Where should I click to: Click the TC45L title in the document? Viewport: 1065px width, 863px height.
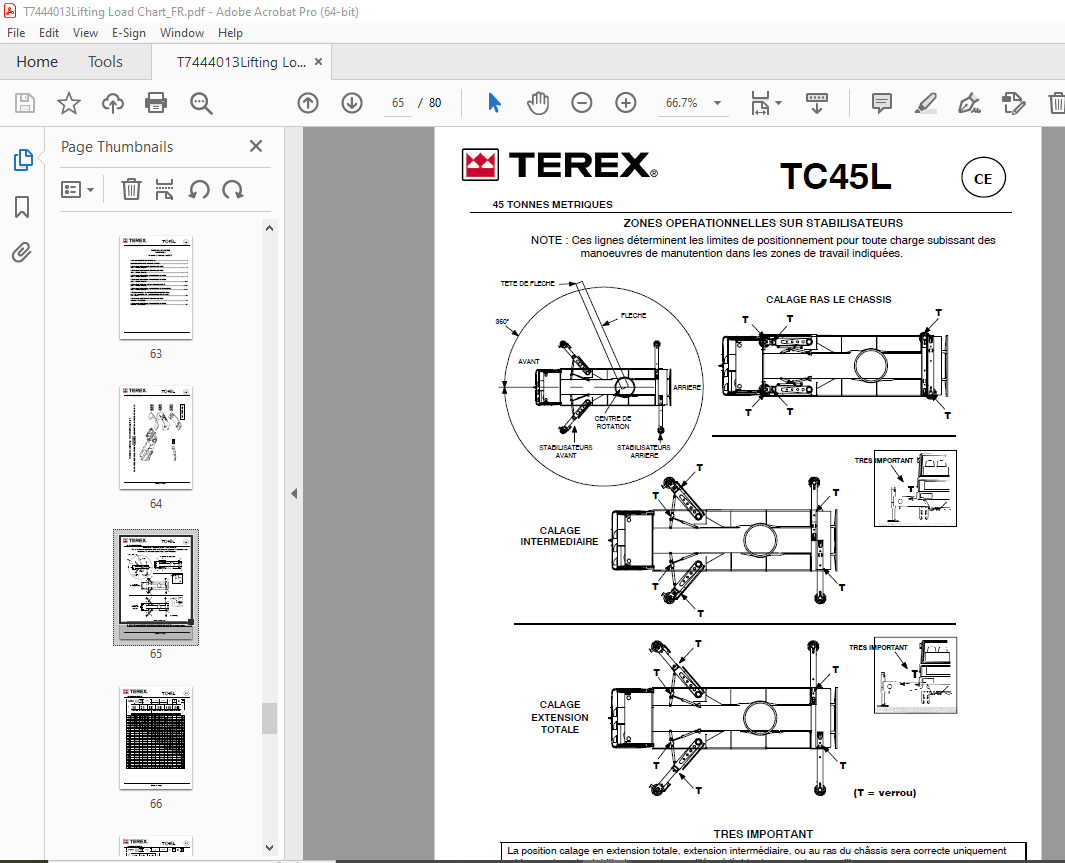835,177
